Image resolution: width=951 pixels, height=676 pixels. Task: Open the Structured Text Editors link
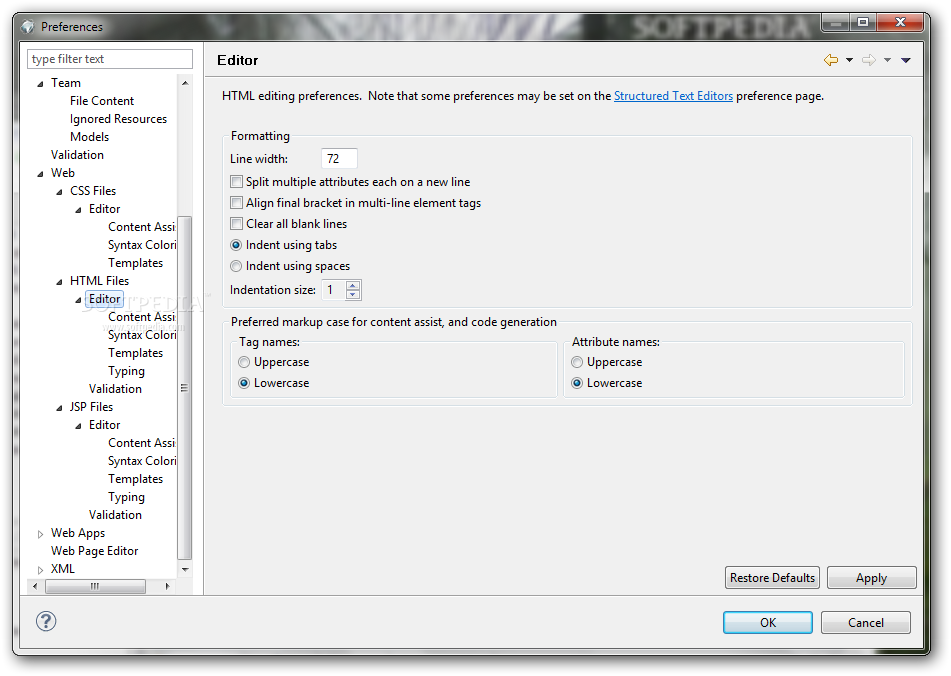pyautogui.click(x=673, y=96)
